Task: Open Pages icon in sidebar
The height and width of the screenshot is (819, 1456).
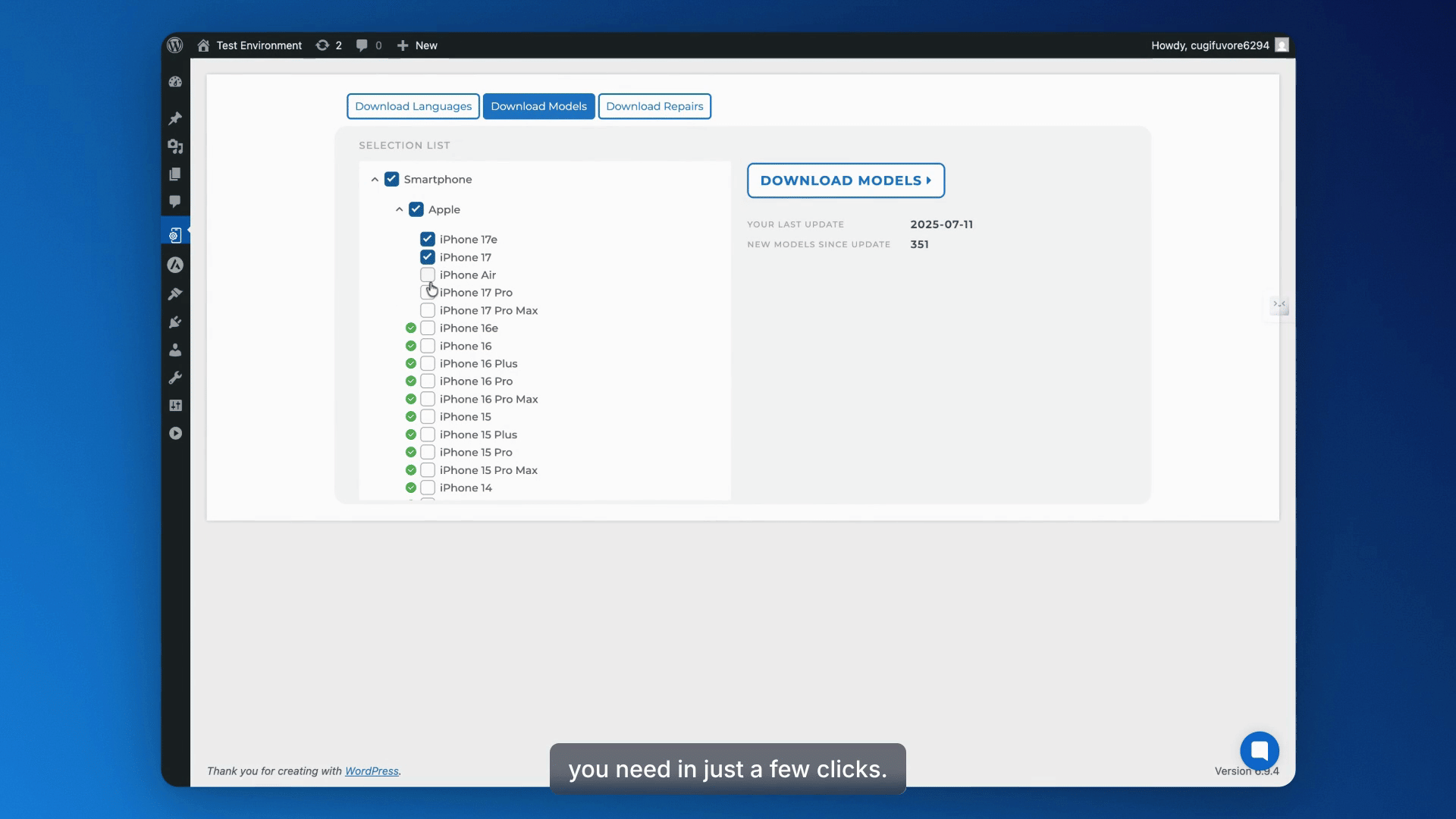Action: (175, 174)
